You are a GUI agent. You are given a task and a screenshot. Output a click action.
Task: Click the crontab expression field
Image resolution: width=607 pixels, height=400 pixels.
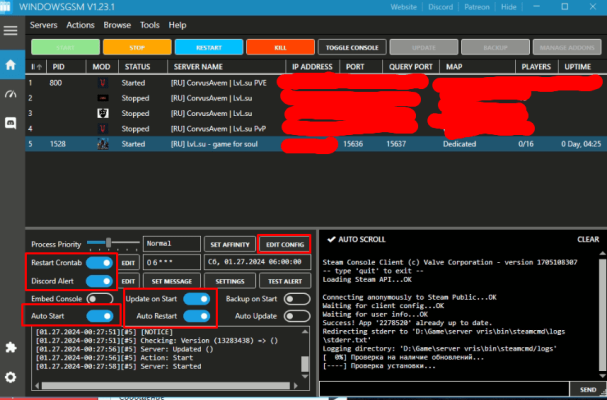pyautogui.click(x=171, y=263)
